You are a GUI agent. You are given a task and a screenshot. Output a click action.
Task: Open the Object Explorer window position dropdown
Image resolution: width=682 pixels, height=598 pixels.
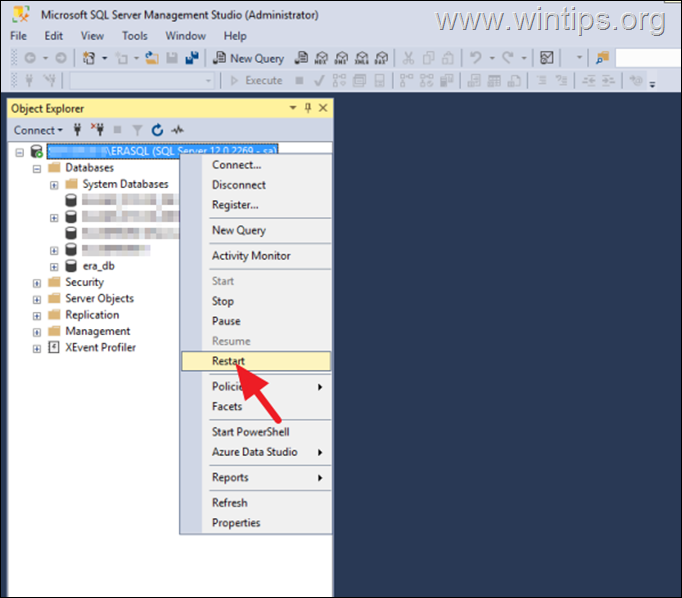[x=293, y=108]
